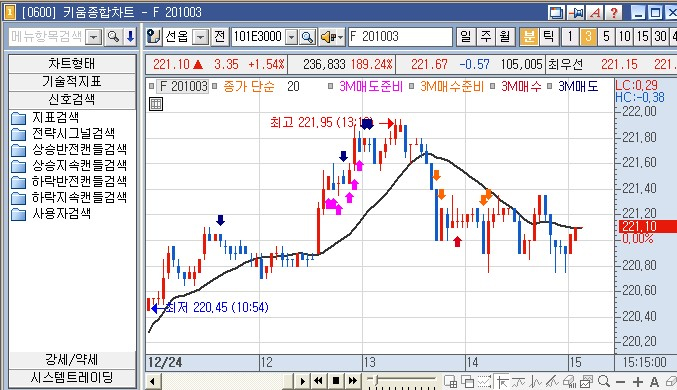Toggle the 3M매도준비 signal checkbox
The height and width of the screenshot is (390, 677).
(x=330, y=86)
